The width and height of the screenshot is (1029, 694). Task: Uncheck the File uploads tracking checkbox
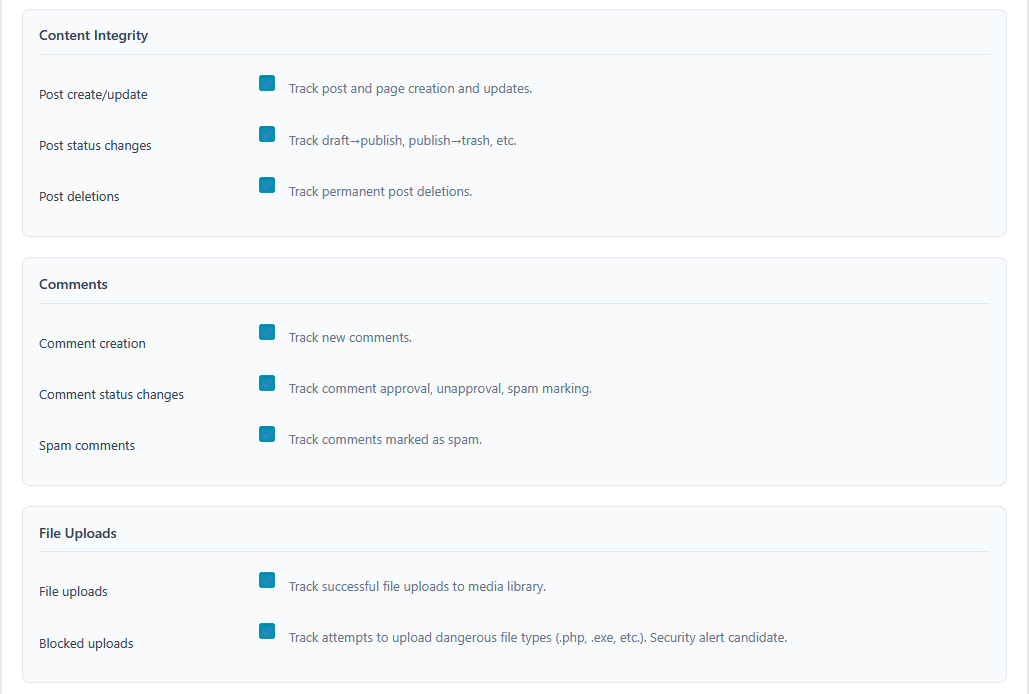[267, 579]
